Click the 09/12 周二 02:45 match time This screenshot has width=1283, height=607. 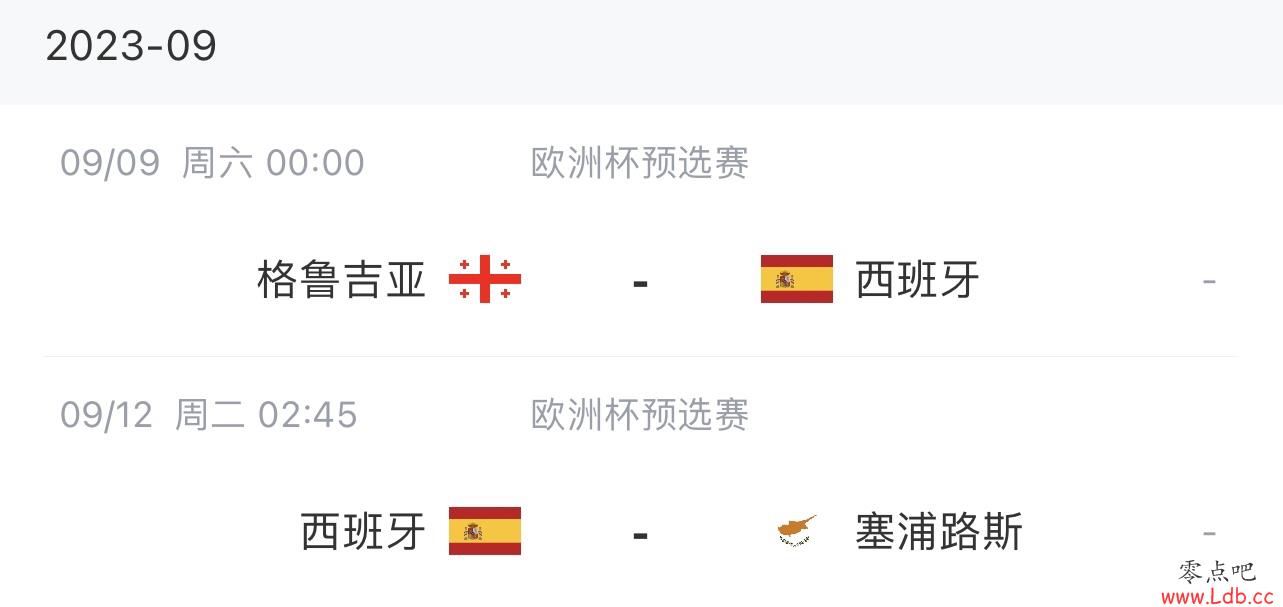[x=208, y=415]
